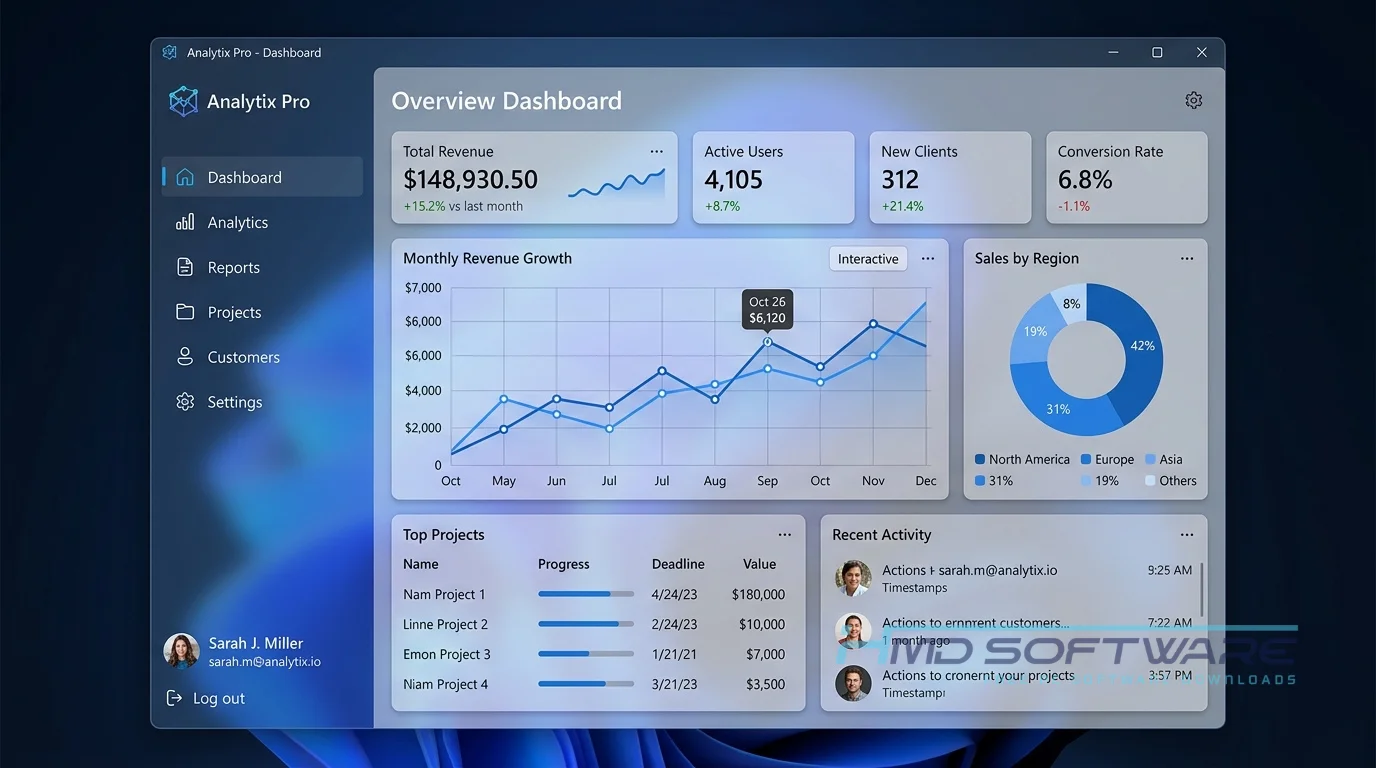Image resolution: width=1376 pixels, height=768 pixels.
Task: Click the Conversion Rate value 6.8%
Action: point(1085,180)
